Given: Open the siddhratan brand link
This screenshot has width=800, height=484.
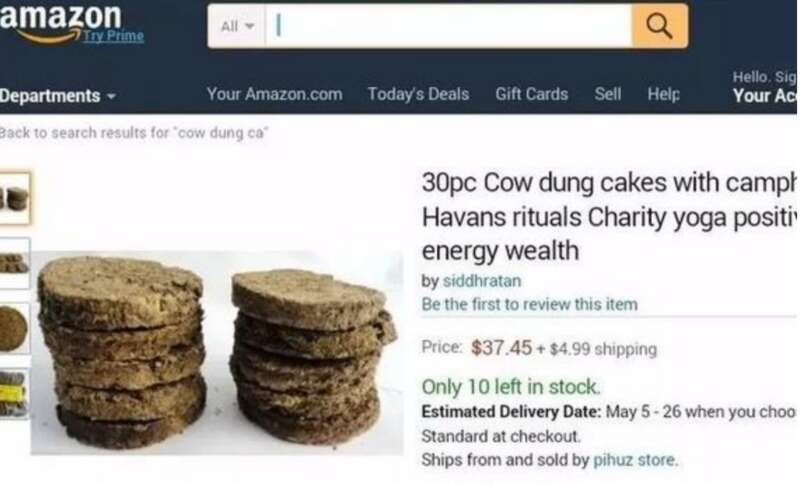Looking at the screenshot, I should point(482,281).
